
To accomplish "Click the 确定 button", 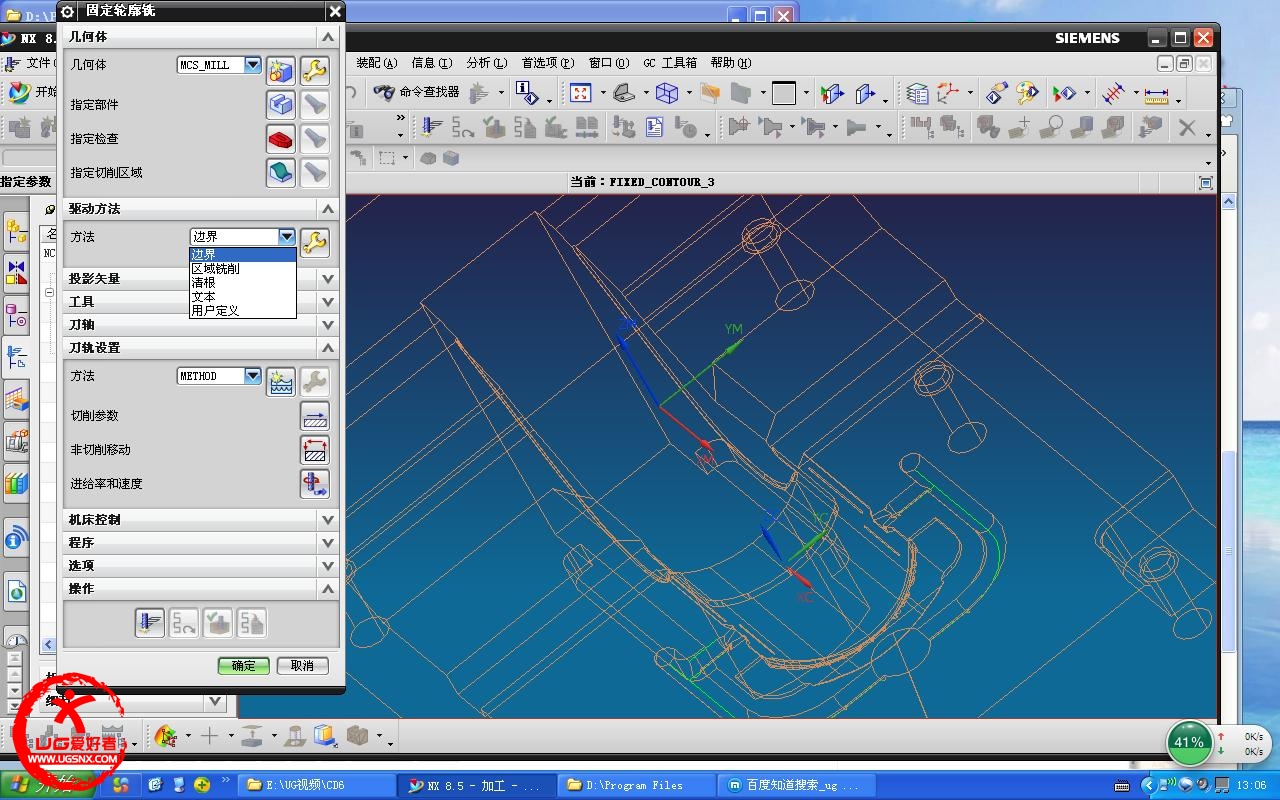I will 244,665.
